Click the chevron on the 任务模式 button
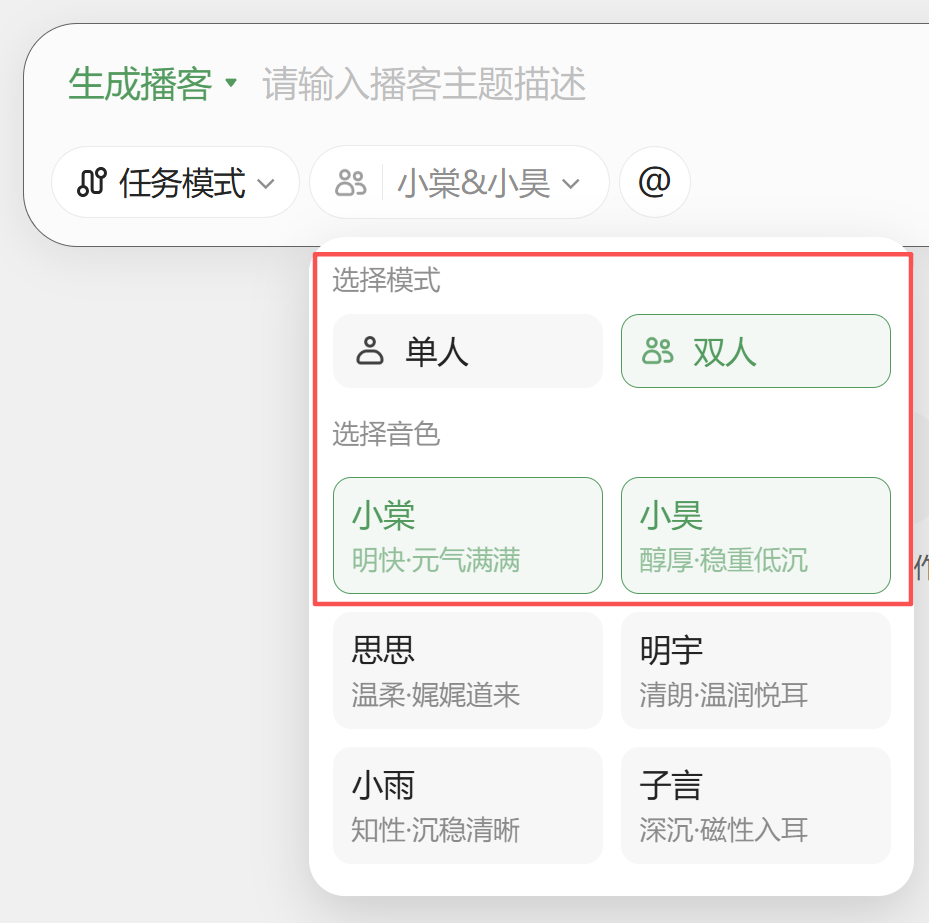Viewport: 929px width, 923px height. 266,183
